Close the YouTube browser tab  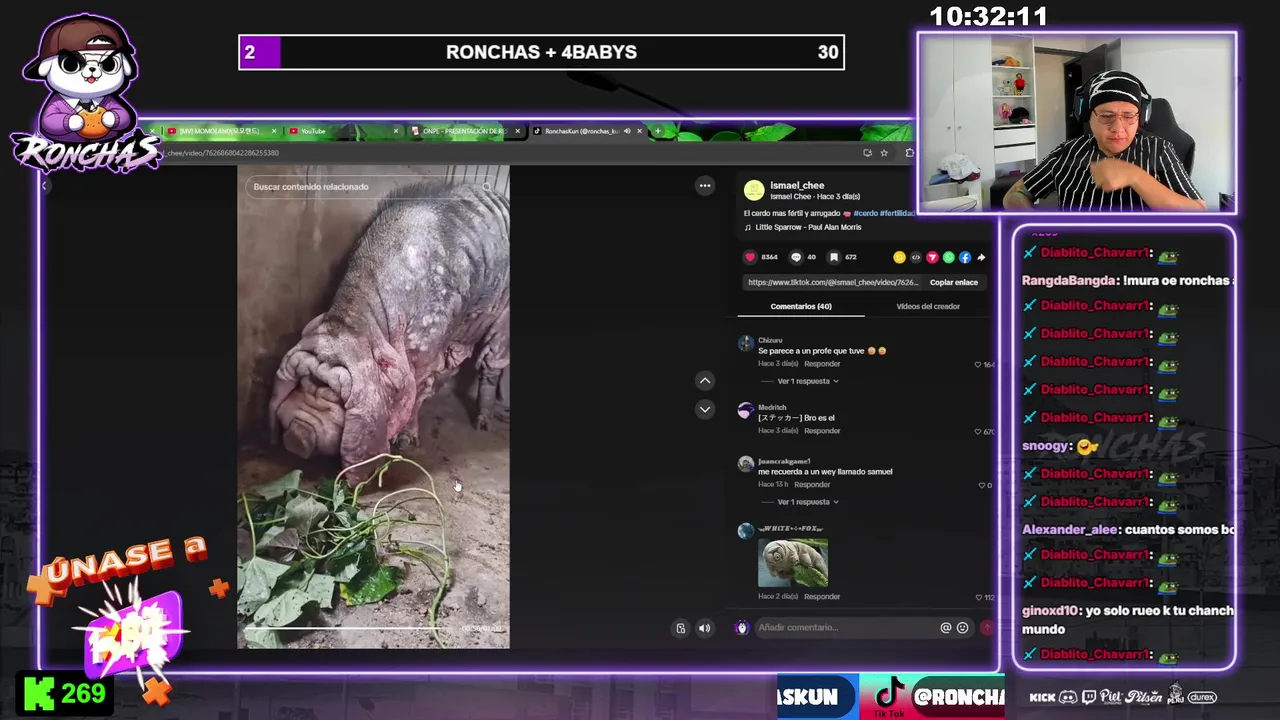tap(396, 131)
